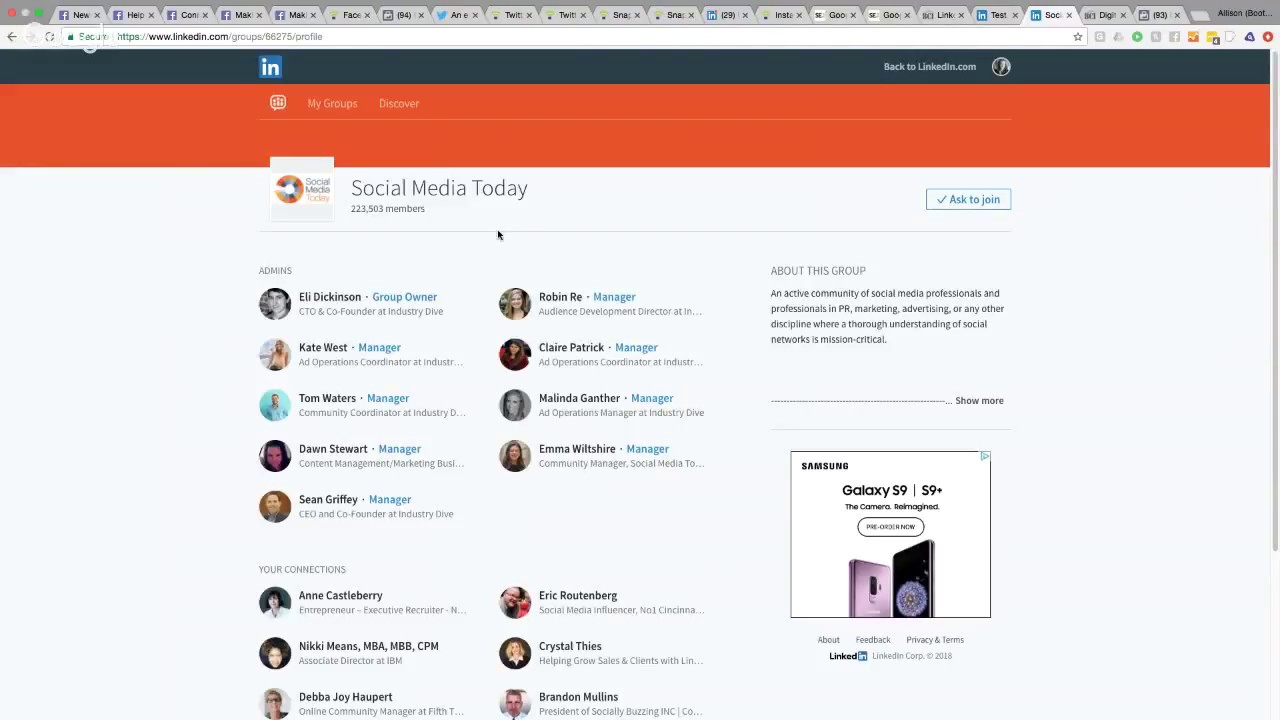Open Eli Dickinson's name link
The width and height of the screenshot is (1280, 720).
pyautogui.click(x=330, y=297)
